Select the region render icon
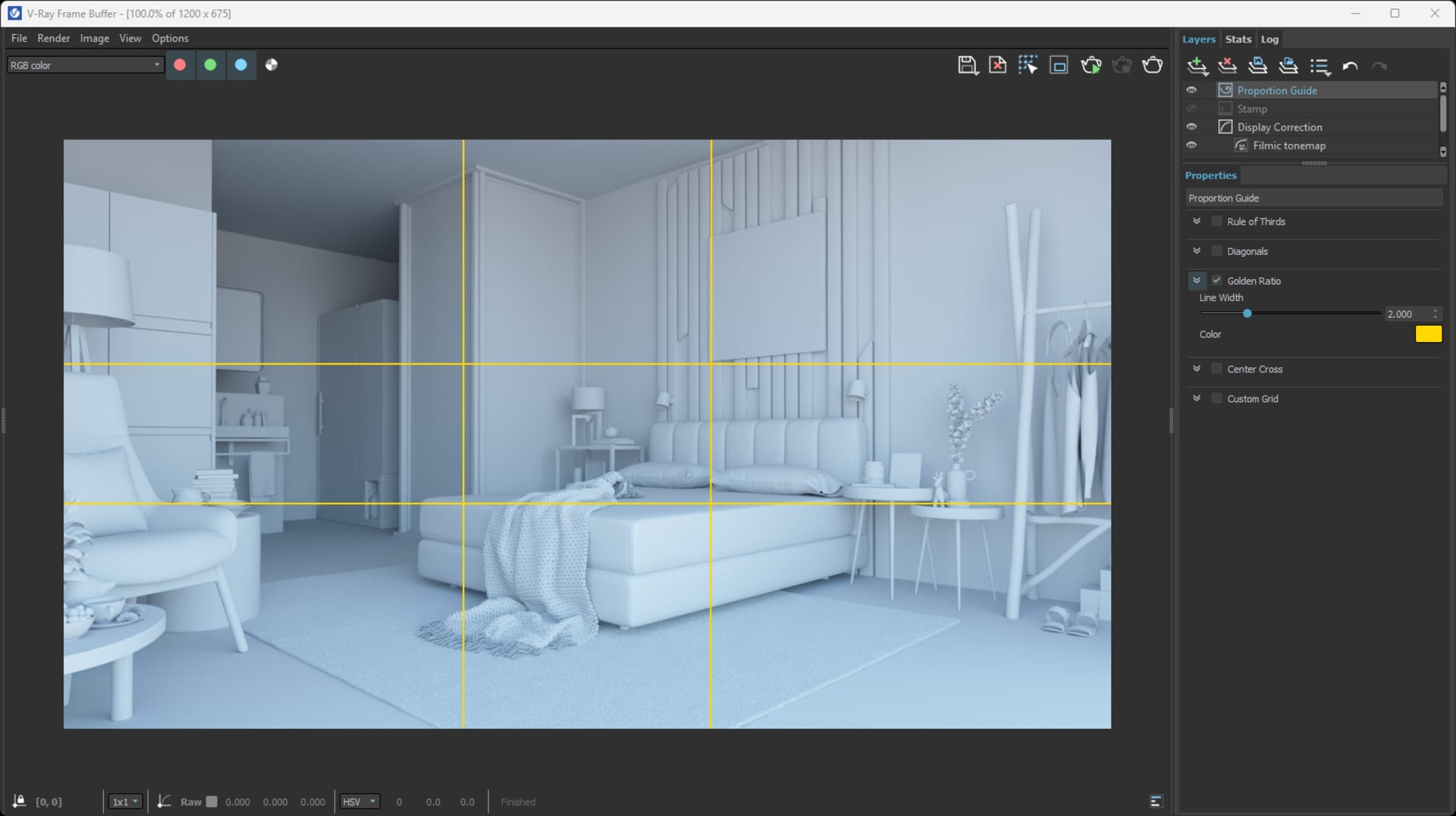 point(1059,66)
